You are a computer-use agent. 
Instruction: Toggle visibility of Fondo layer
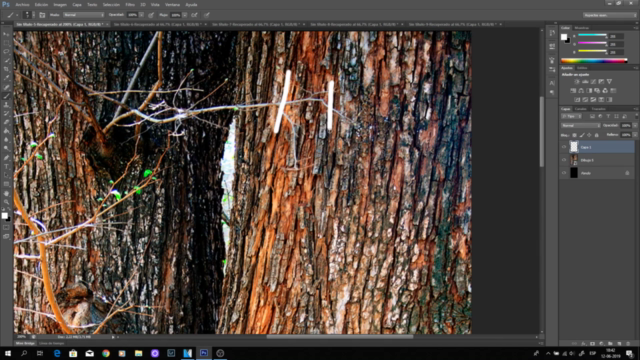tap(564, 173)
